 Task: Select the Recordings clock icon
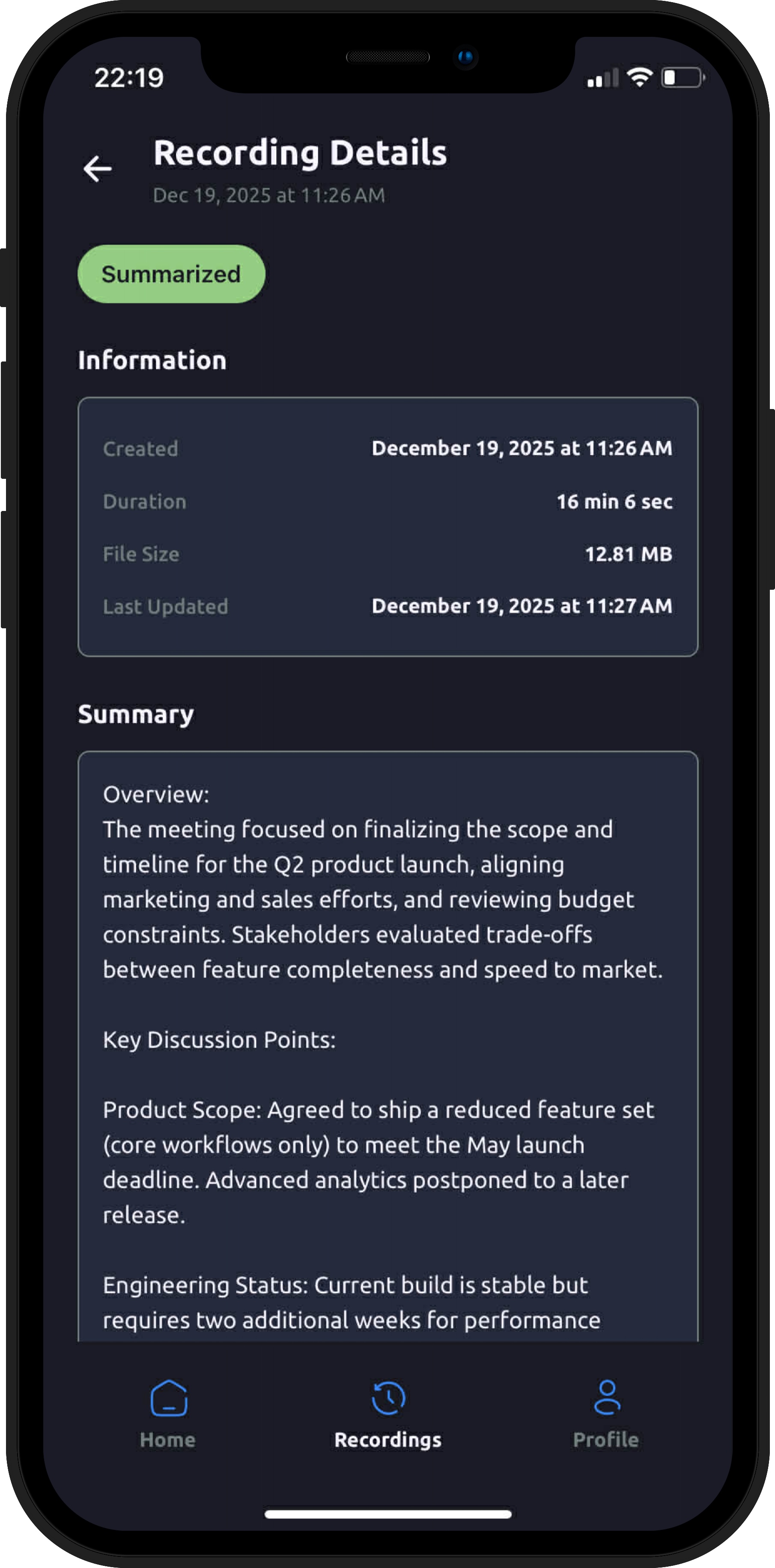(387, 1398)
